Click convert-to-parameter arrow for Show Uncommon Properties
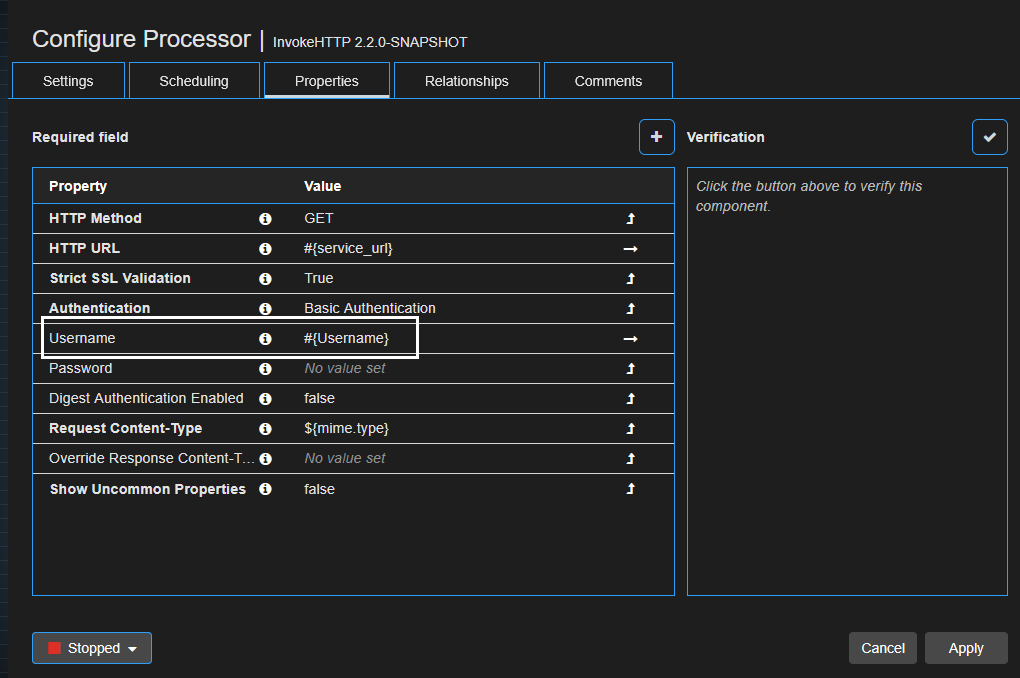 point(630,489)
